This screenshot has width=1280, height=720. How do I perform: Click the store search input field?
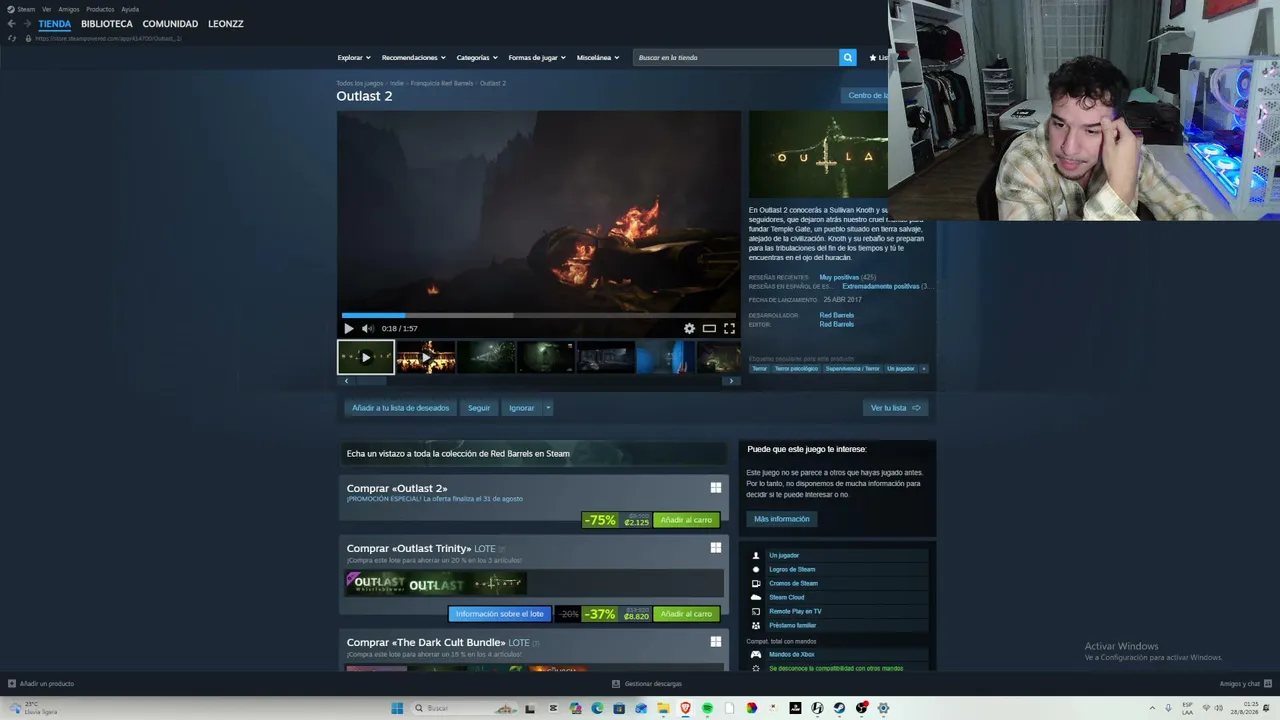point(736,58)
